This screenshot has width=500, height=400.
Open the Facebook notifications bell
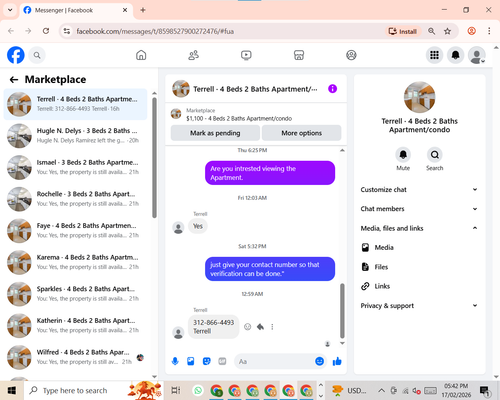point(455,55)
